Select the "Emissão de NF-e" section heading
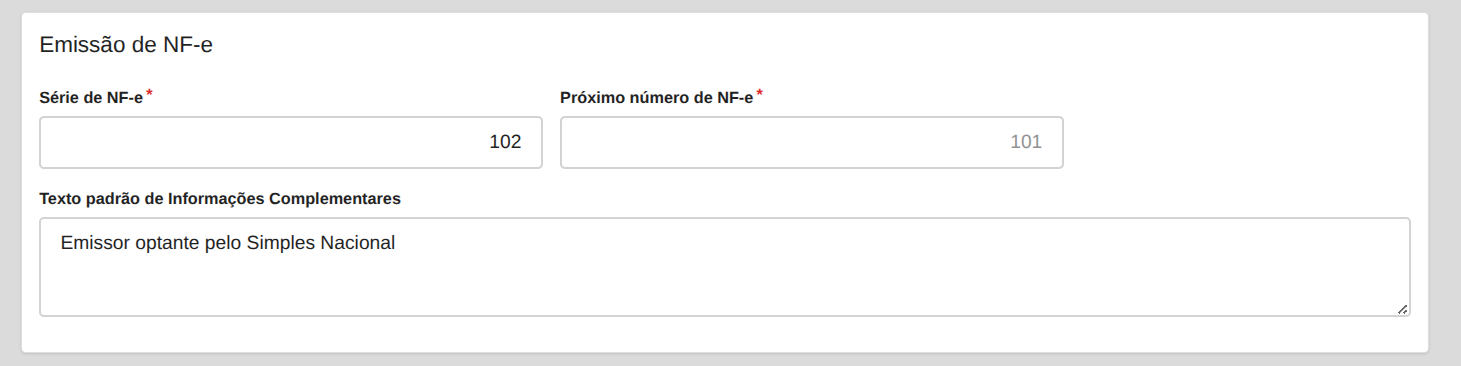Viewport: 1461px width, 366px height. tap(126, 45)
